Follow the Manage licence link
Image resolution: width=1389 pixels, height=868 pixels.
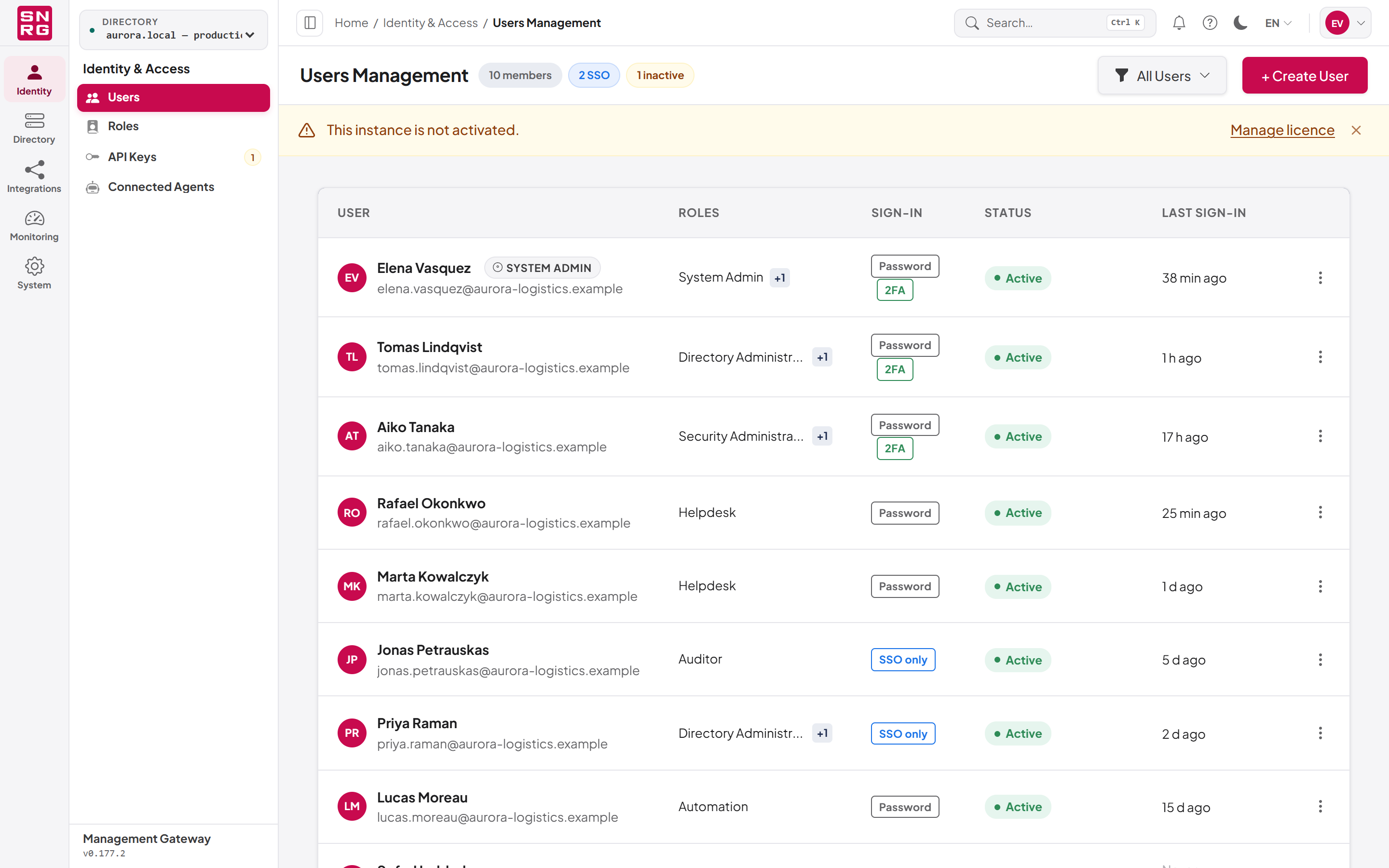click(x=1282, y=130)
